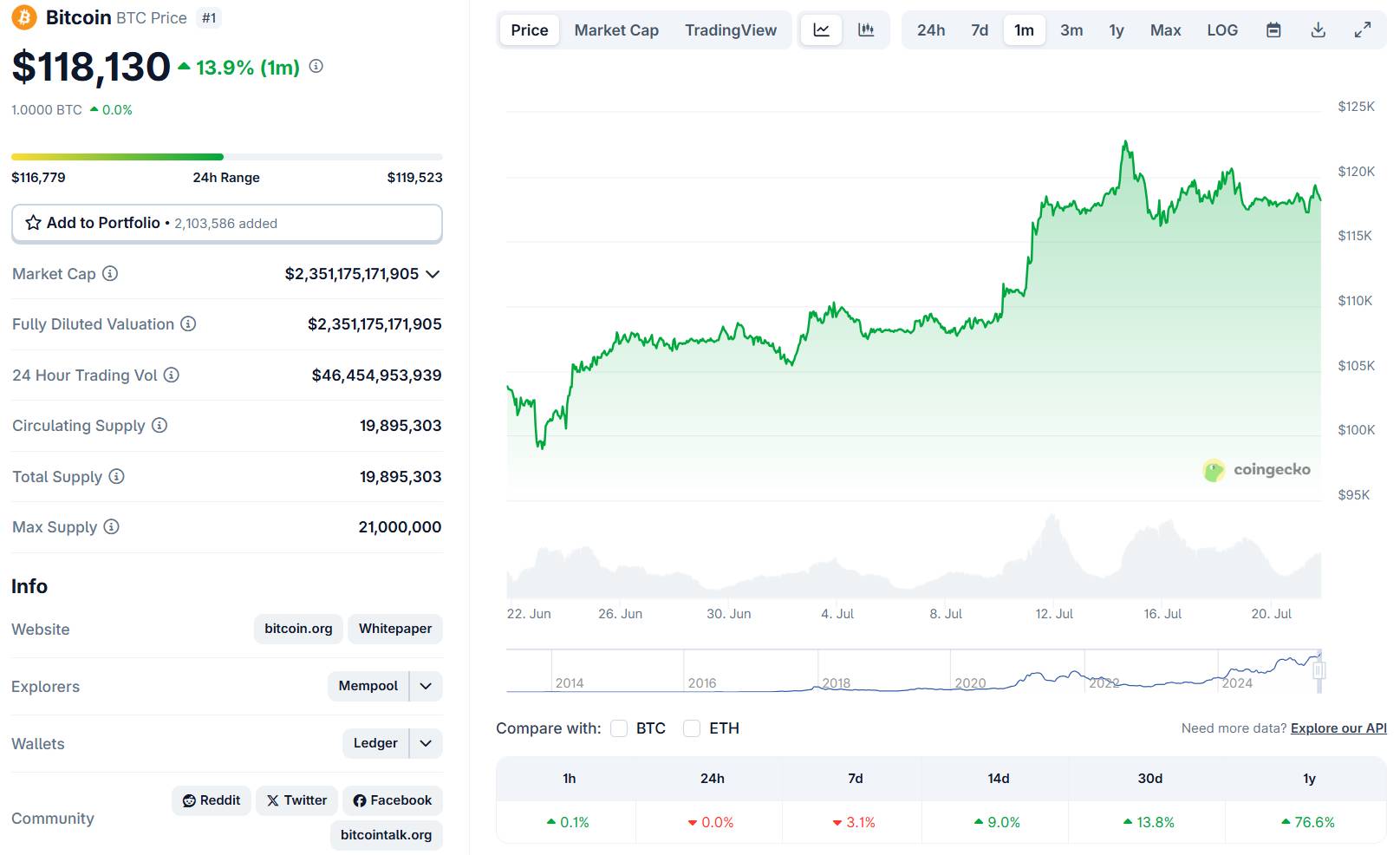The height and width of the screenshot is (855, 1400).
Task: Tick the ETH compare checkbox
Action: (692, 728)
